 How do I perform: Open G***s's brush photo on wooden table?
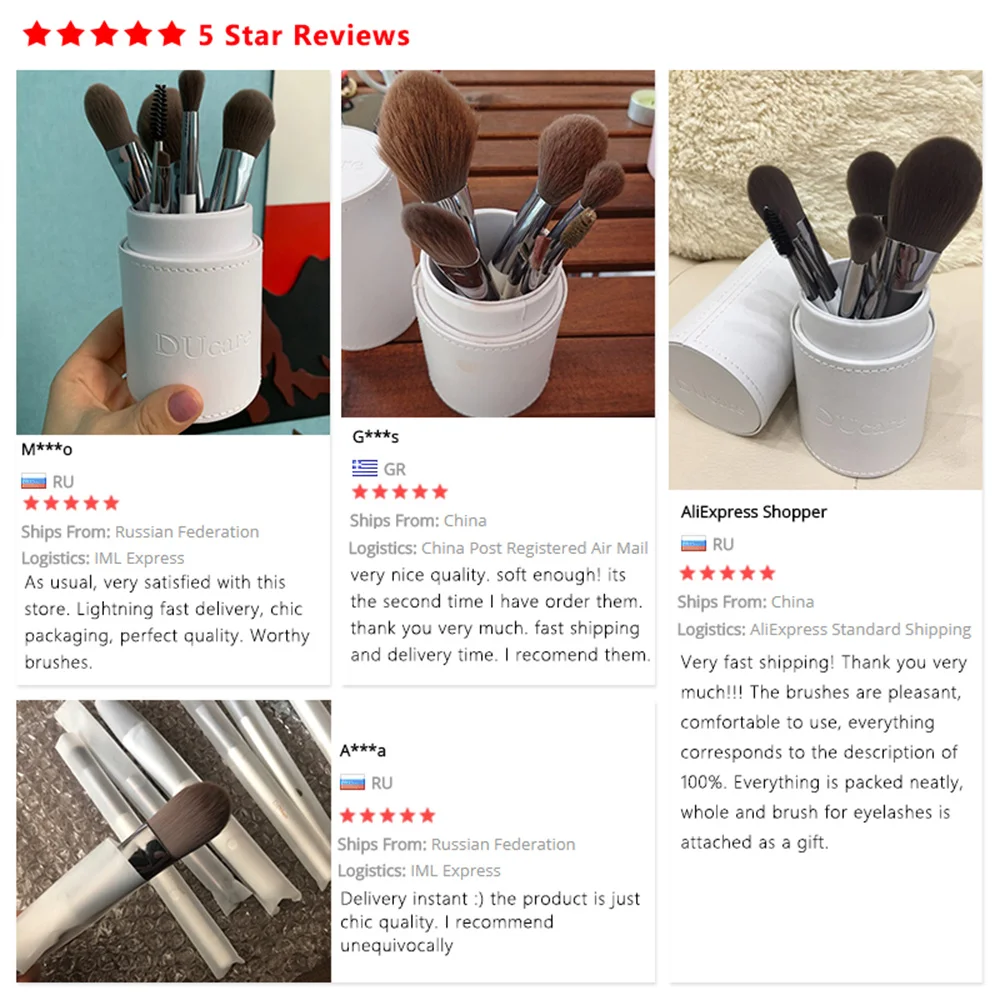pos(498,244)
